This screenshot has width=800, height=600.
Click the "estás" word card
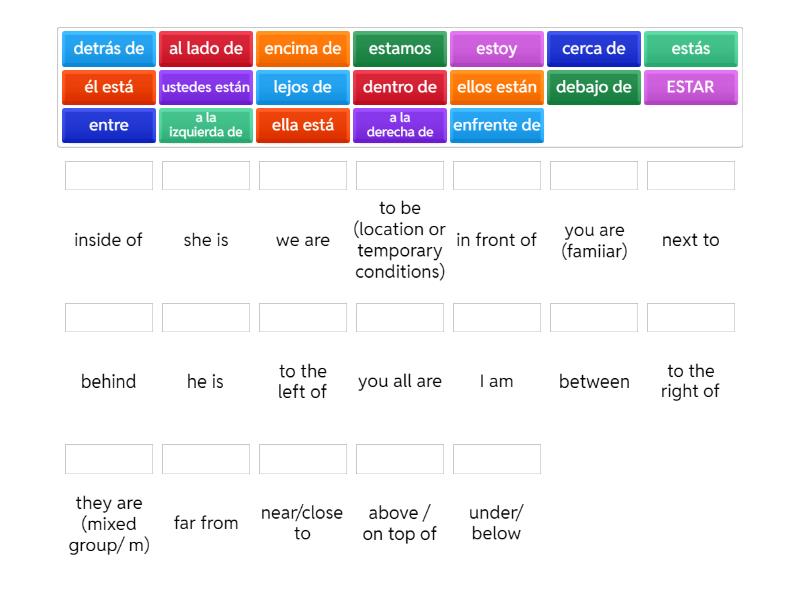click(690, 47)
